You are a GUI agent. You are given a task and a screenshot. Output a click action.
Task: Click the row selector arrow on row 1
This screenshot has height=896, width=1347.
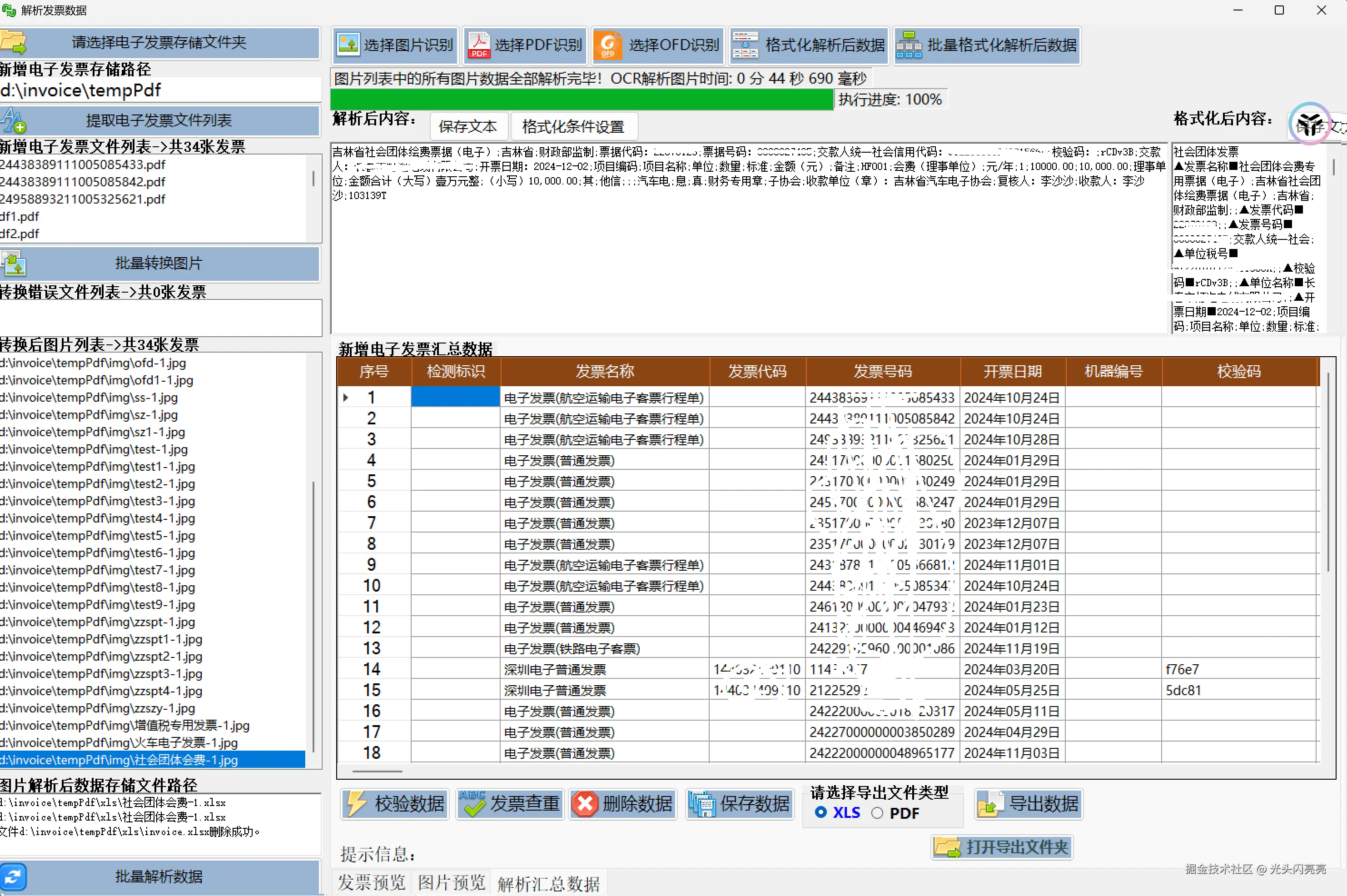(x=346, y=397)
